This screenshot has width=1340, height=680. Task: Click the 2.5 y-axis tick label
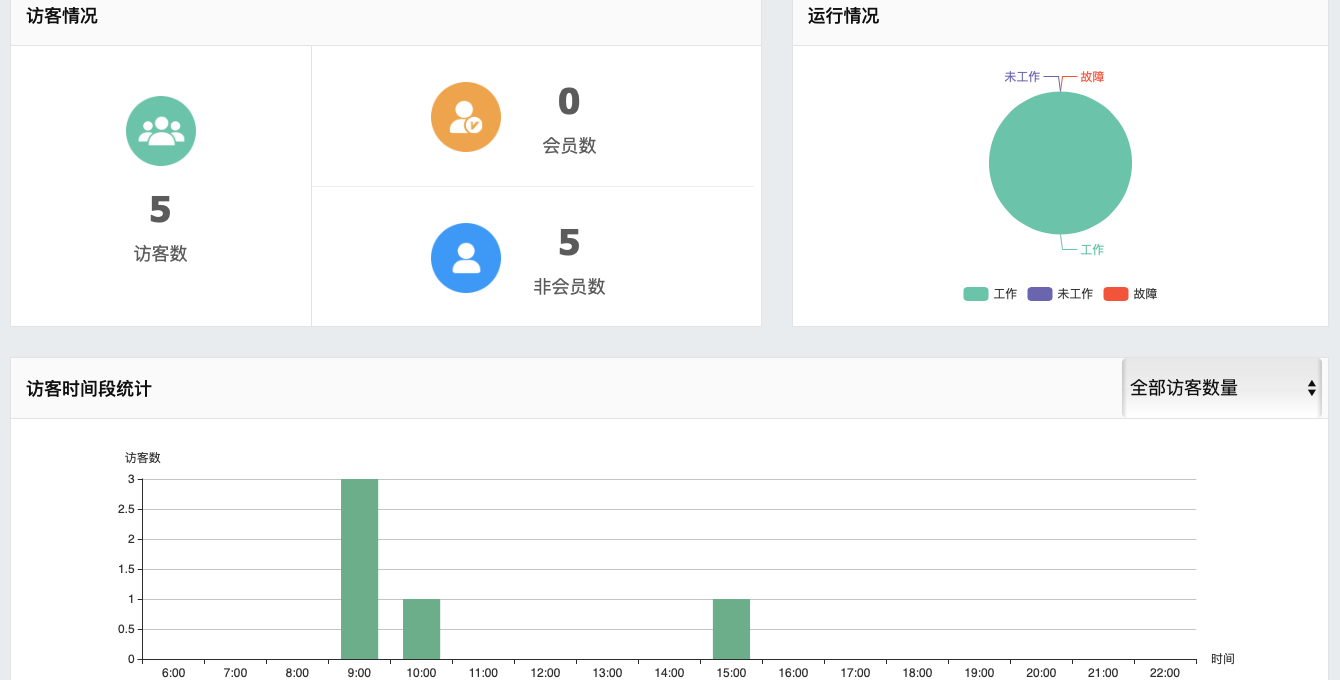(x=126, y=509)
